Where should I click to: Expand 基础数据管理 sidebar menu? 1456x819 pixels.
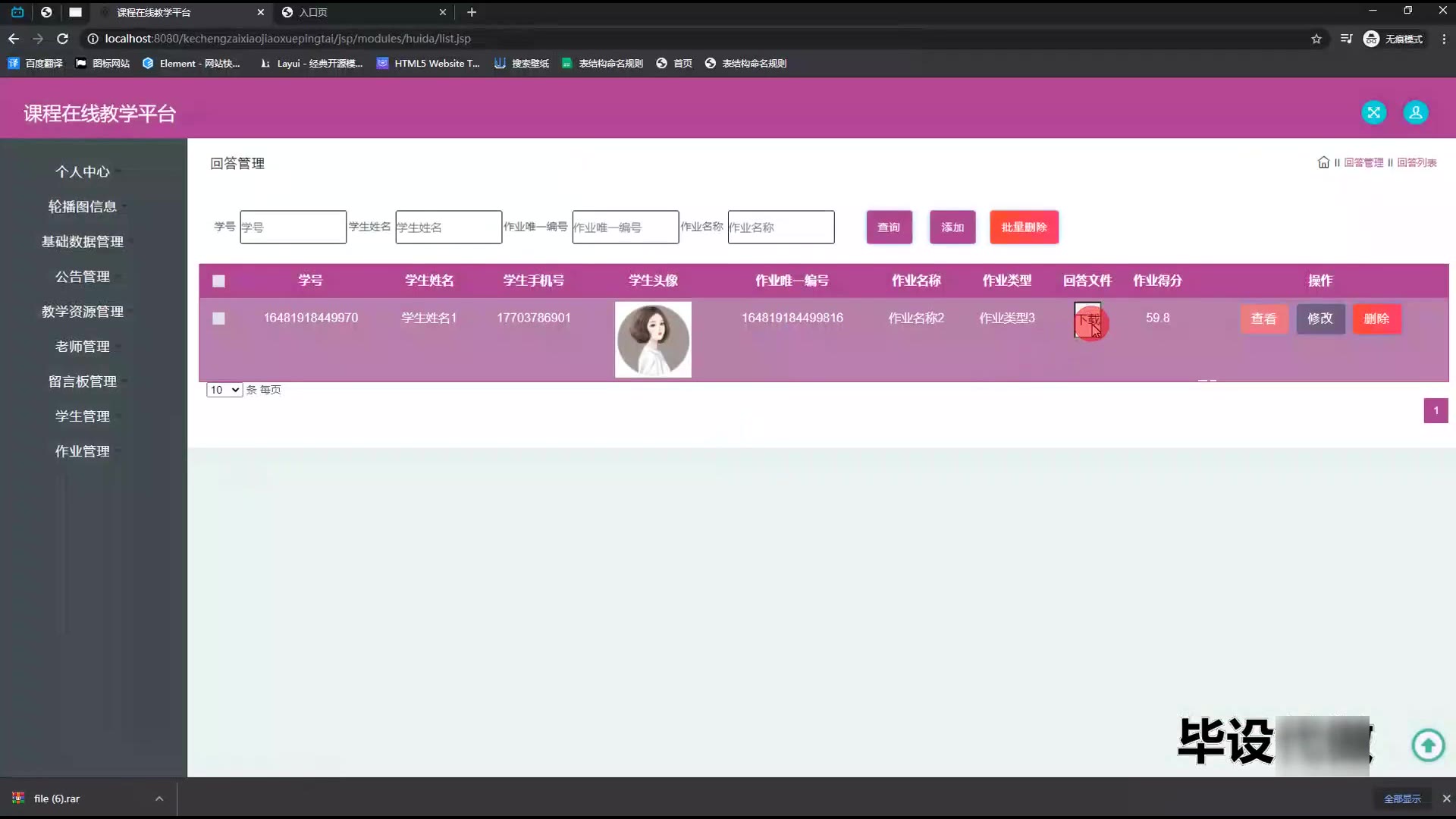pyautogui.click(x=83, y=242)
